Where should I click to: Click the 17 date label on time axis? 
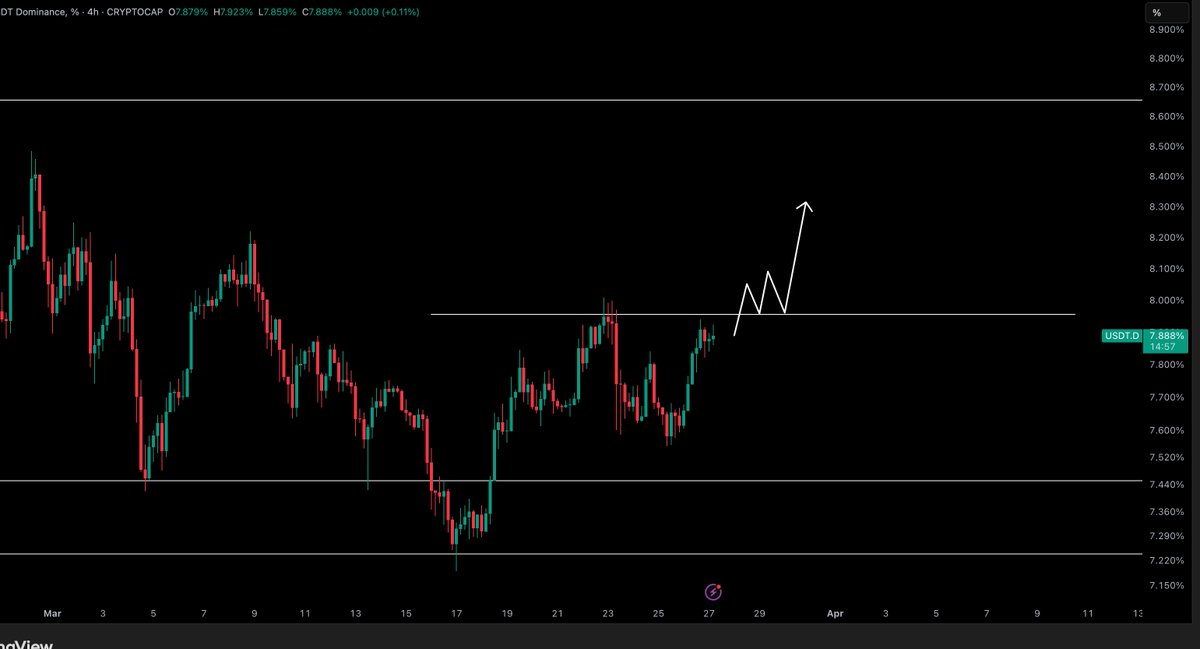(456, 613)
